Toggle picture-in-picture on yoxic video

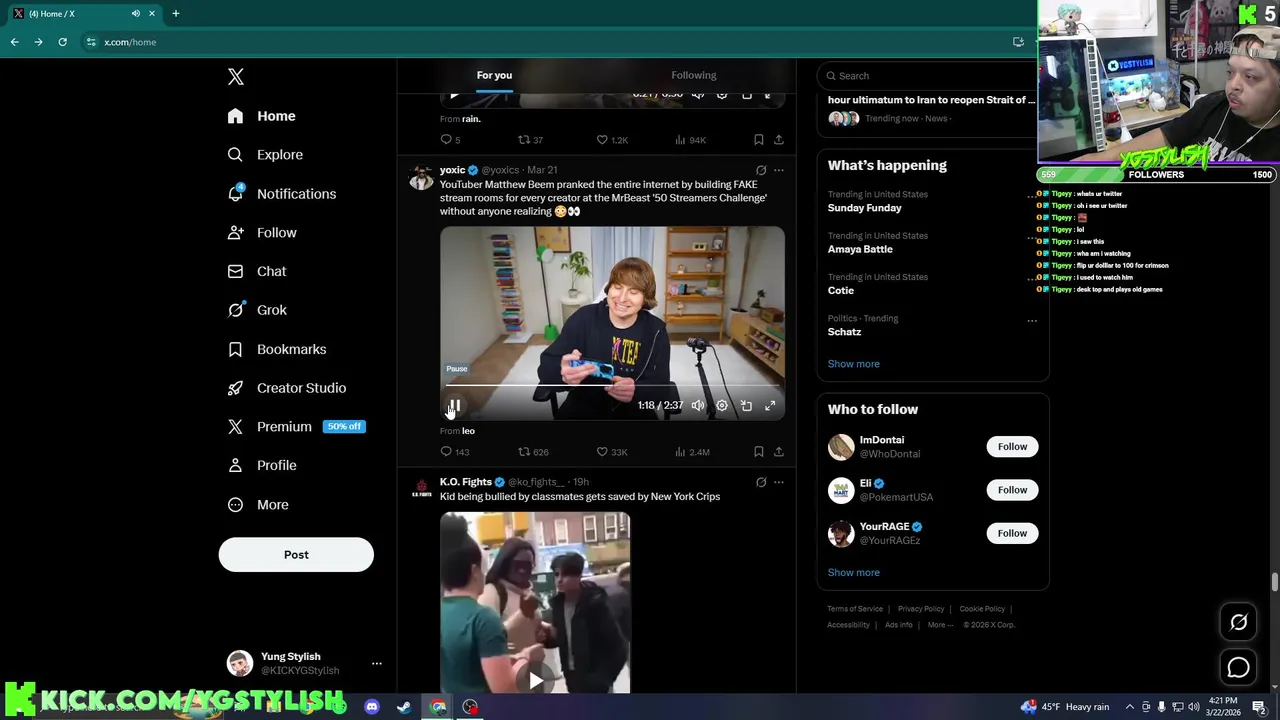coord(746,406)
